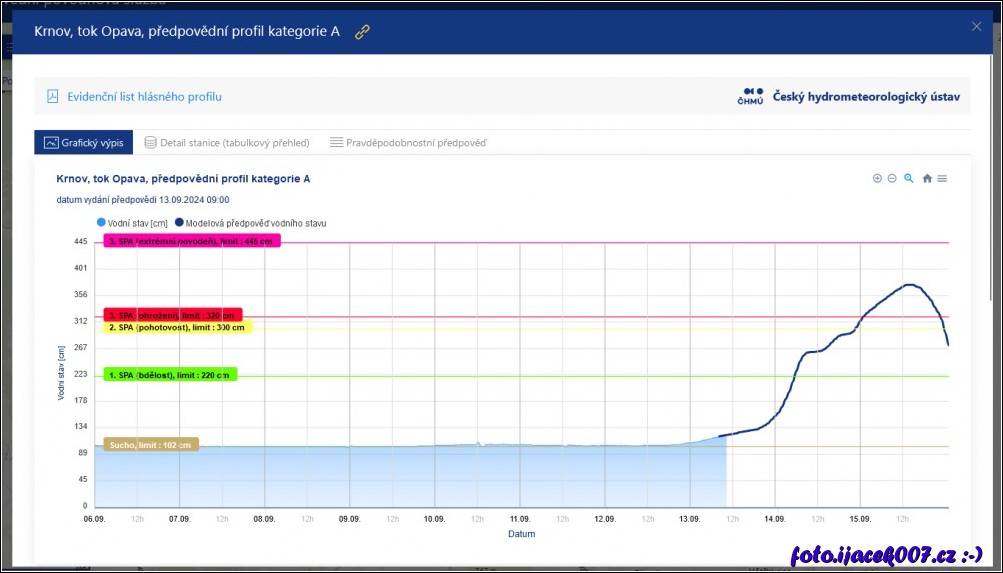This screenshot has width=1003, height=573.
Task: Open the chart hamburger export menu
Action: click(x=942, y=178)
